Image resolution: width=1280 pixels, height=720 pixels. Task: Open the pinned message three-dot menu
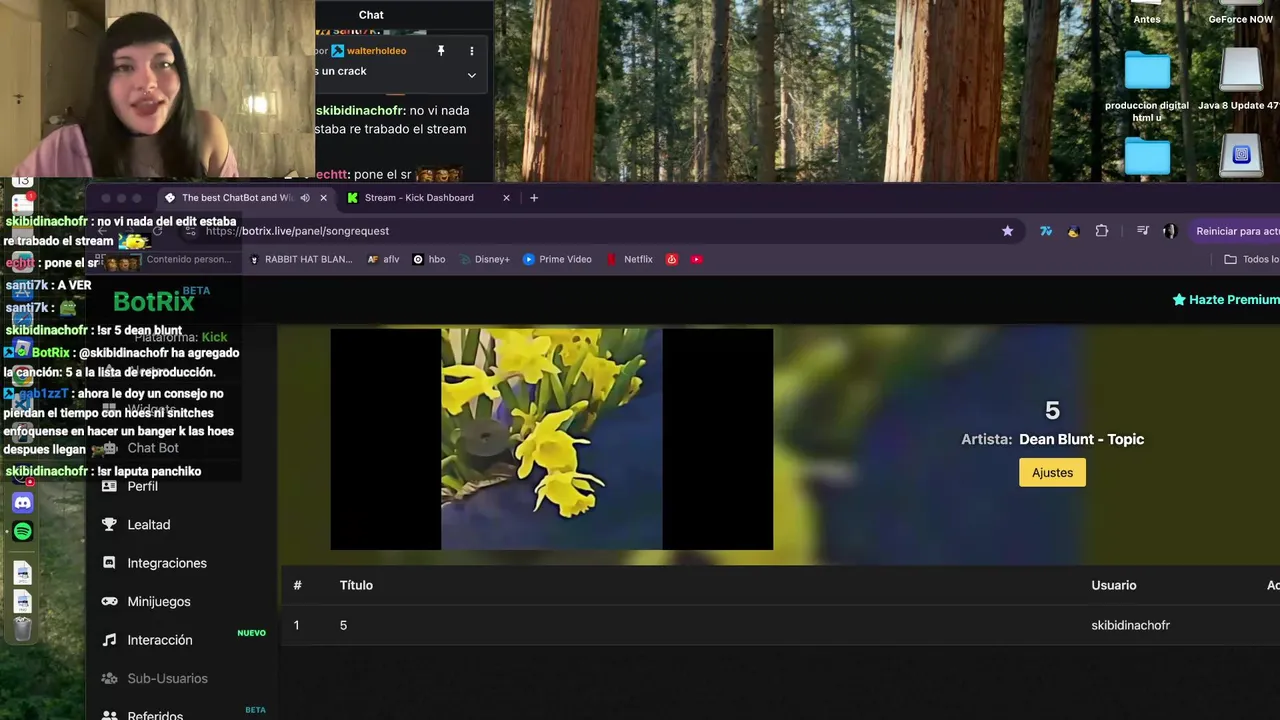point(472,51)
